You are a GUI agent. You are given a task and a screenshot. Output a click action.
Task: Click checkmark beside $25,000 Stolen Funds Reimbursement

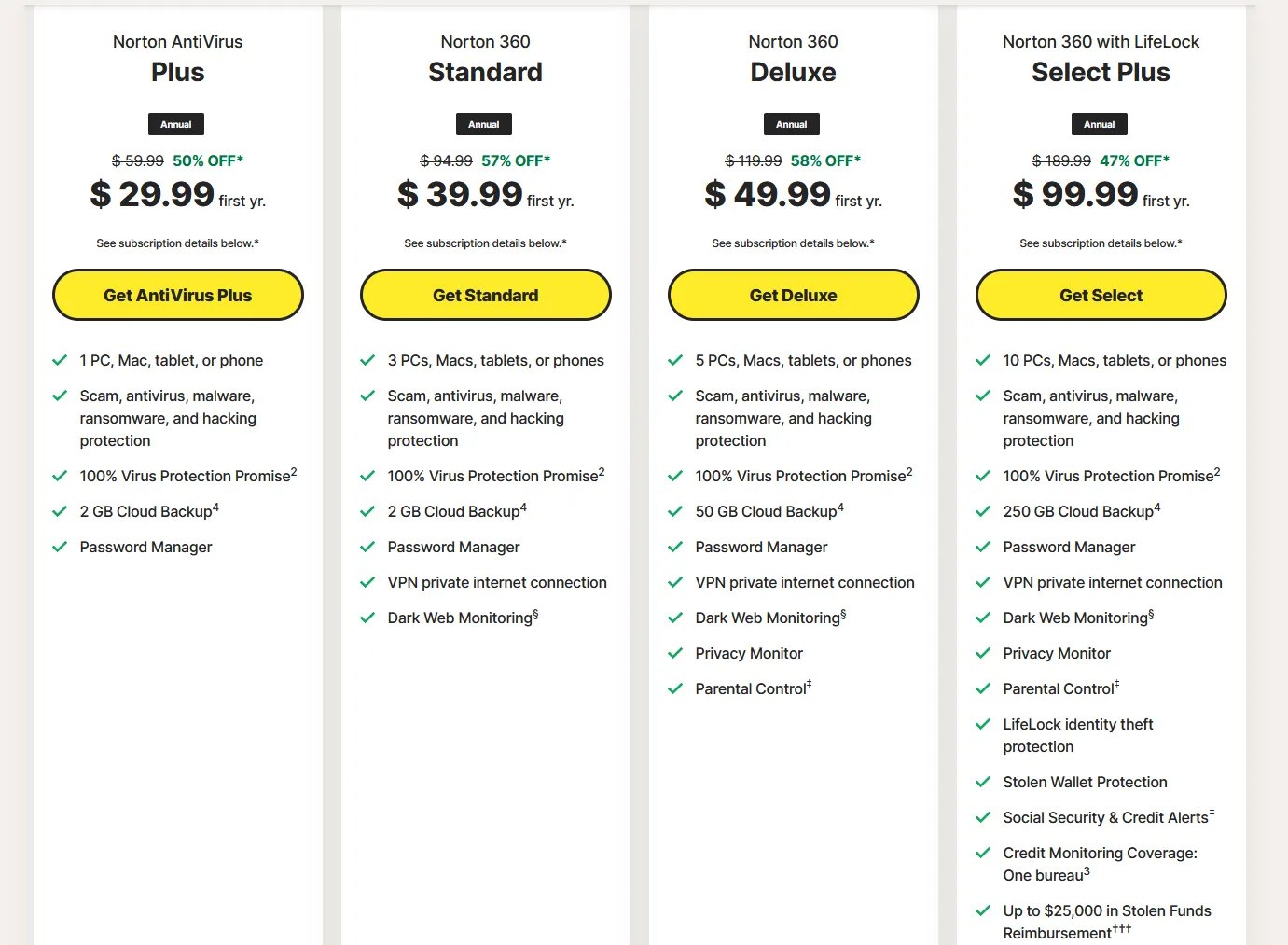982,910
